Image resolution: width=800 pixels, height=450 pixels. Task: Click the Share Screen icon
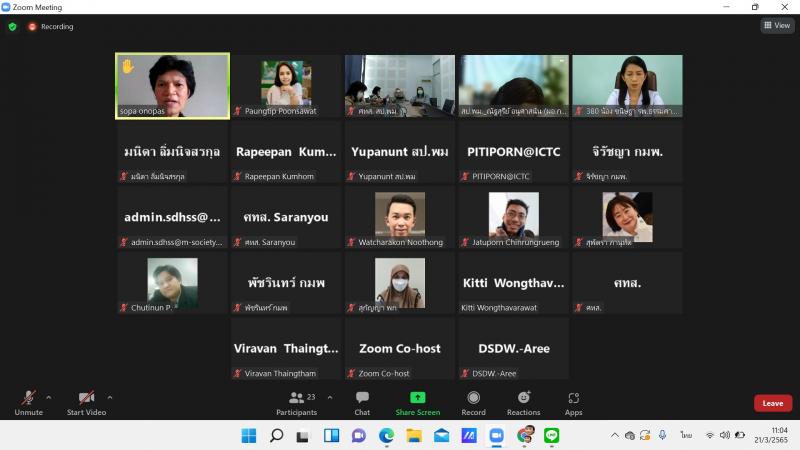(x=417, y=397)
